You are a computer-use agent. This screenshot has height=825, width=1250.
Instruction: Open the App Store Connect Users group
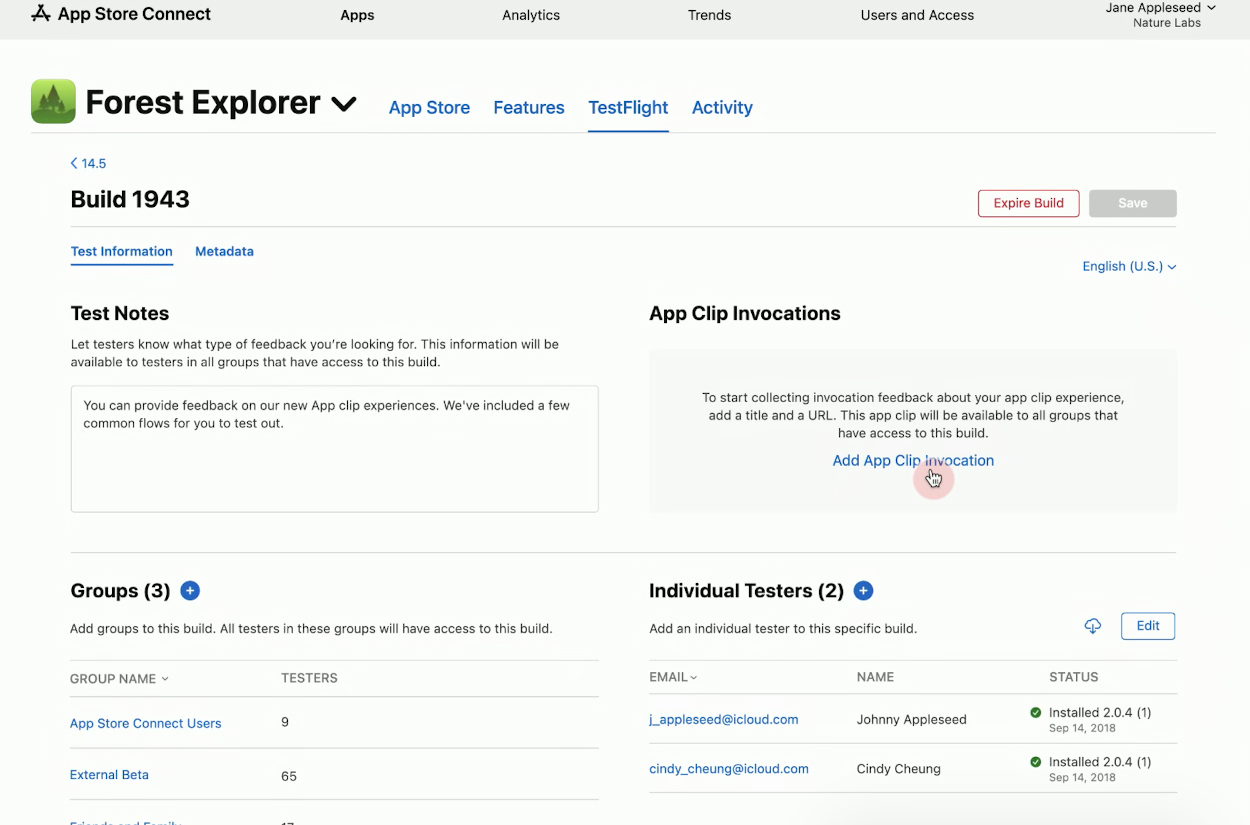click(x=146, y=723)
